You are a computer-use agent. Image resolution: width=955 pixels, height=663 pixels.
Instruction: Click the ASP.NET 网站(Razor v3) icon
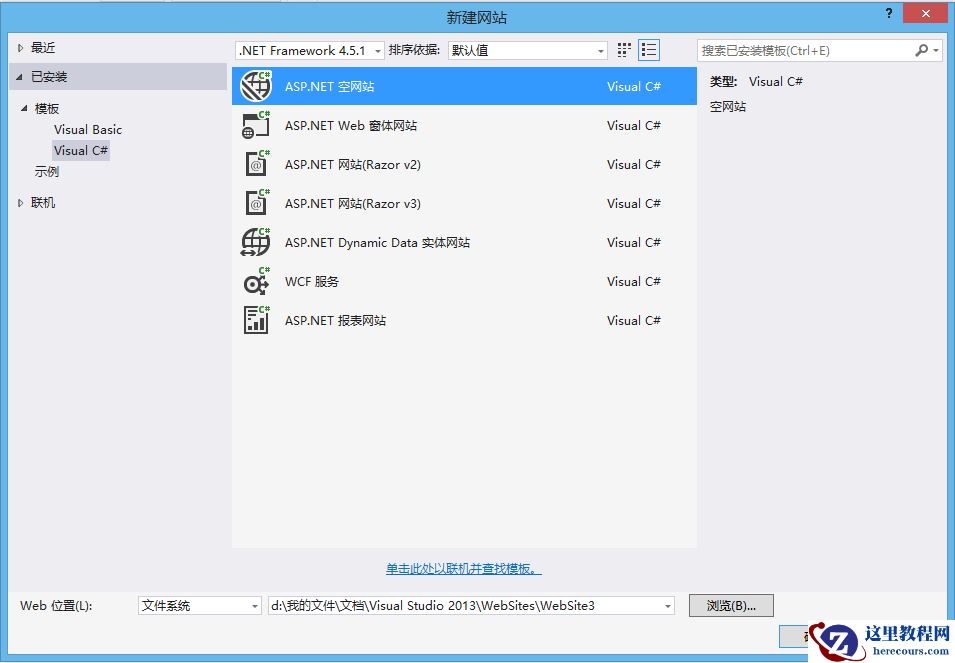point(256,203)
